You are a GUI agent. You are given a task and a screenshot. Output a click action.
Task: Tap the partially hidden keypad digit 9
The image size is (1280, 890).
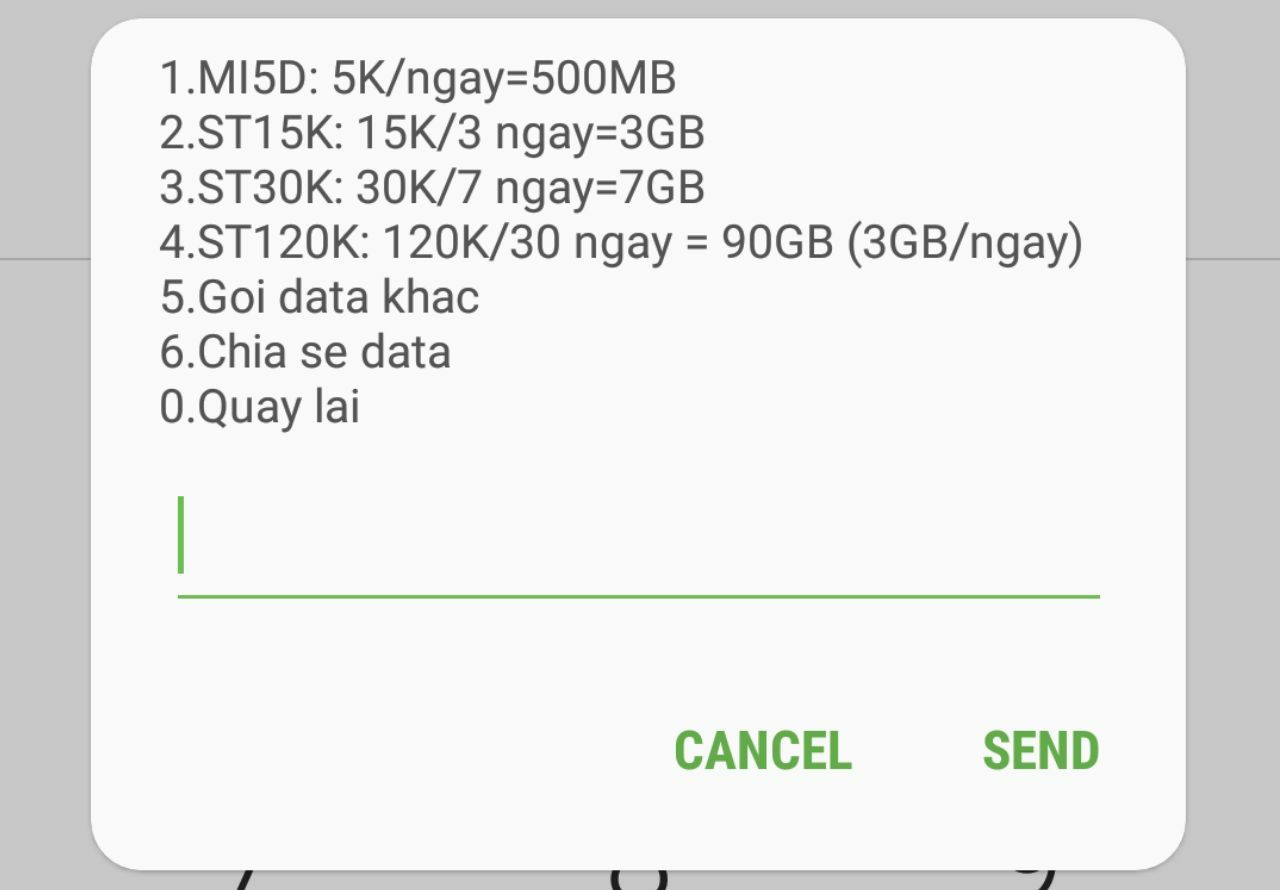click(x=1035, y=880)
